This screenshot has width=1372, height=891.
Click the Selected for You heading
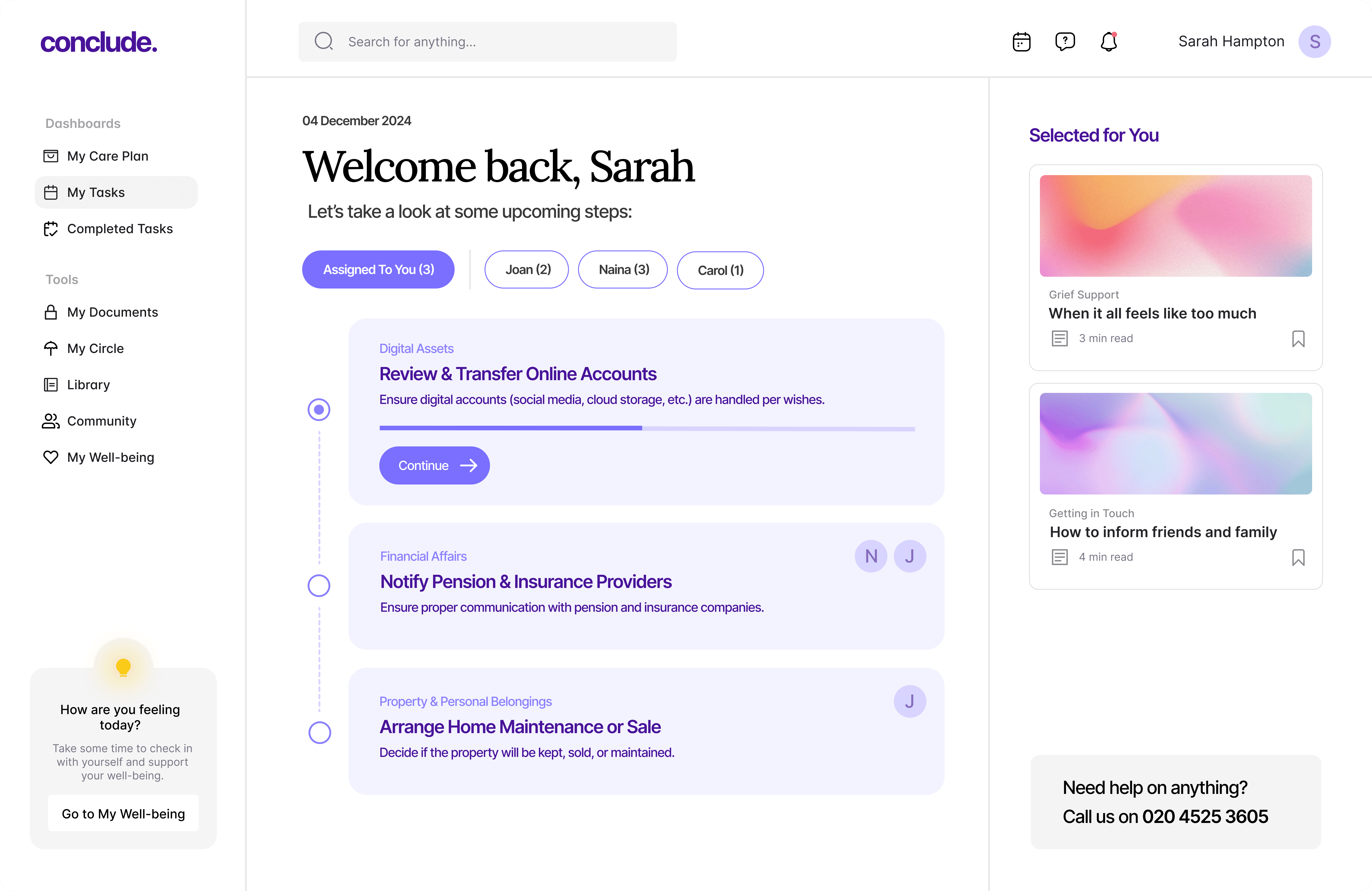coord(1094,135)
